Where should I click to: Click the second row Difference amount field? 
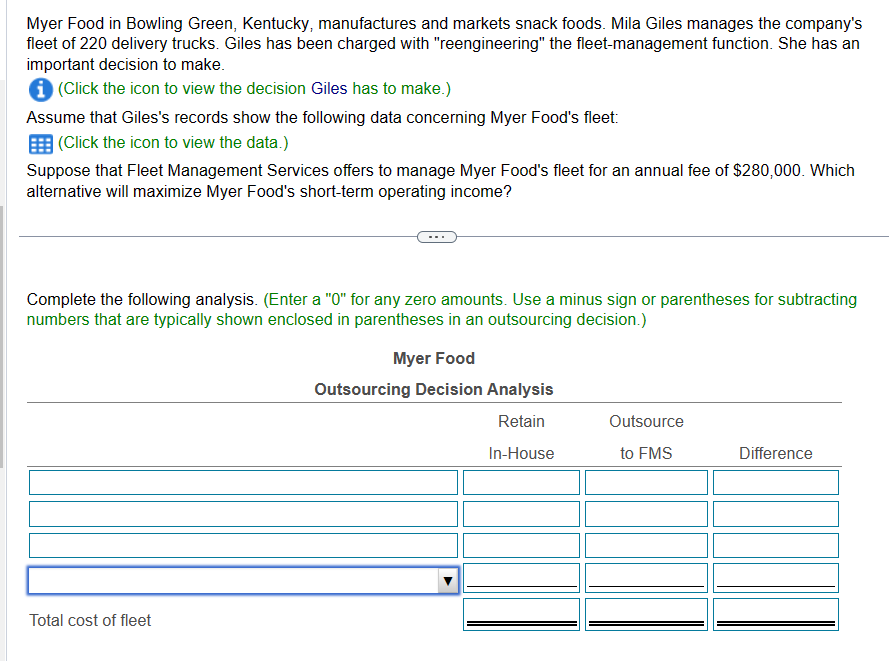point(776,513)
